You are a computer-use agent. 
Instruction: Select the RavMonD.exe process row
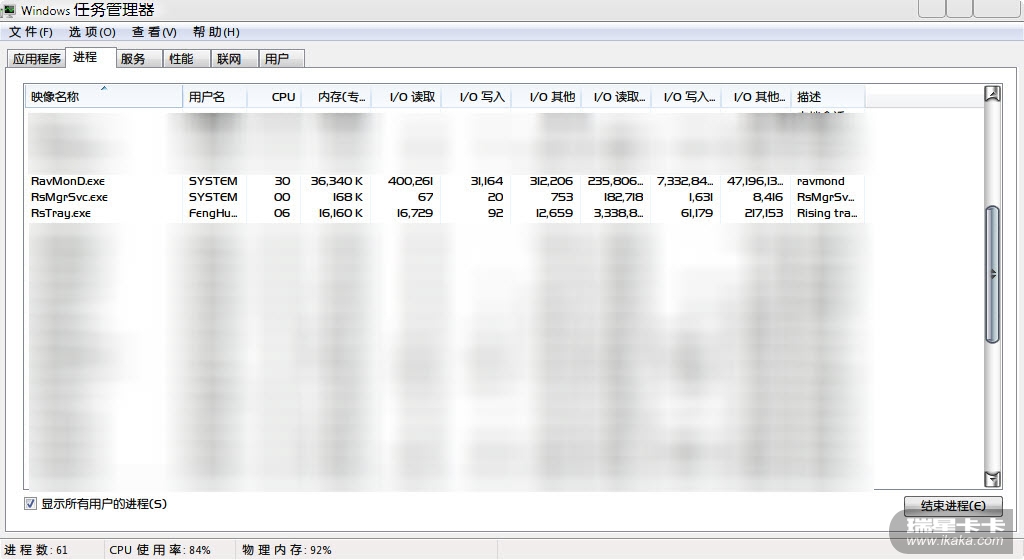tap(445, 181)
